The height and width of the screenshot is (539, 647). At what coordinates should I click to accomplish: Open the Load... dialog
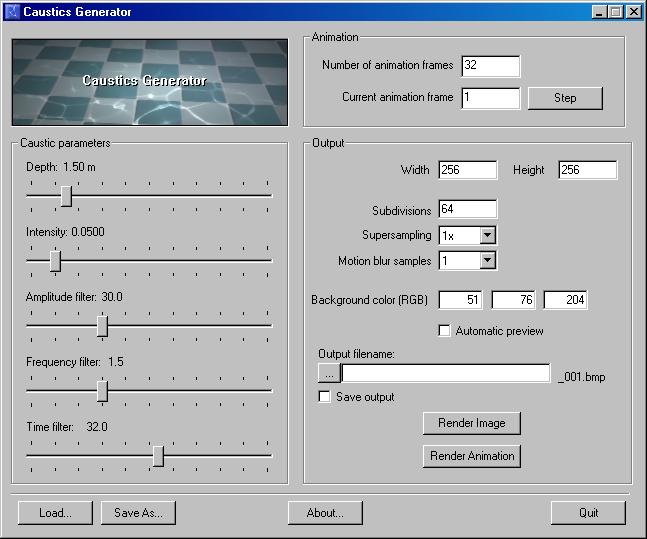(55, 513)
